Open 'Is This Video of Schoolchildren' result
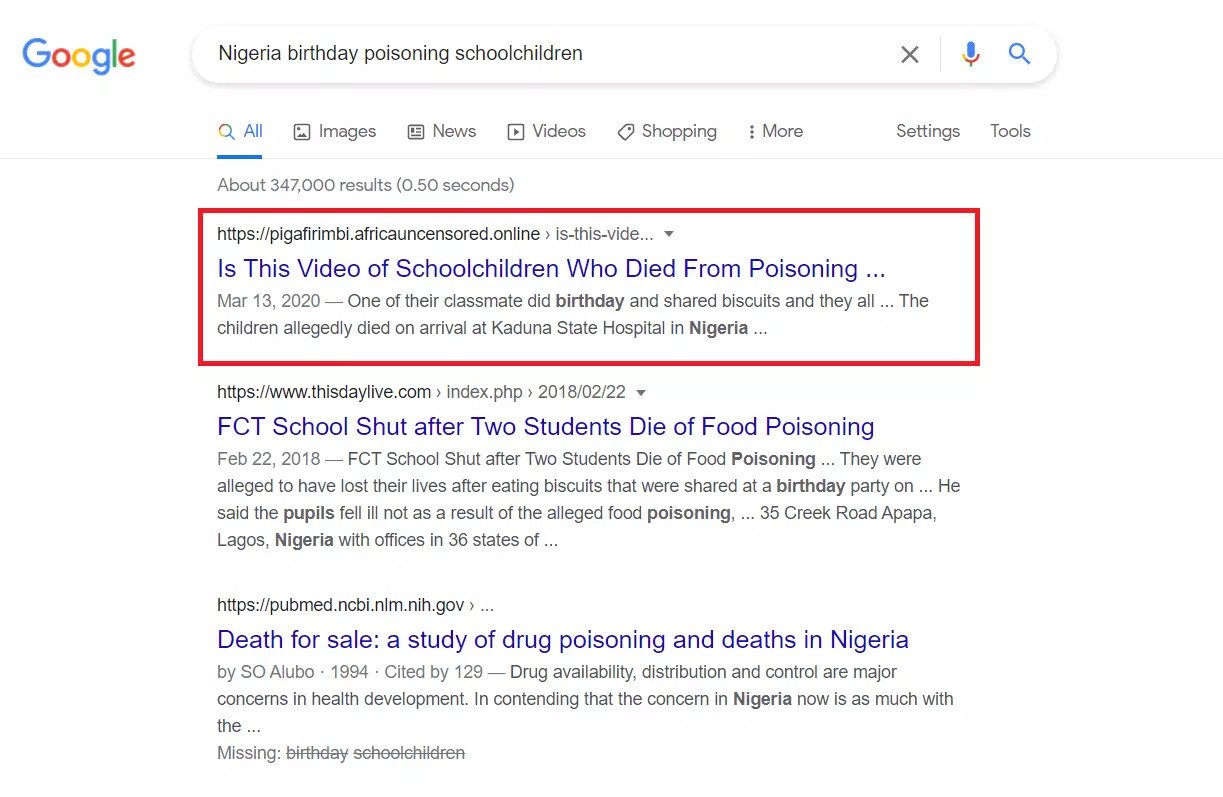The width and height of the screenshot is (1223, 797). (551, 268)
